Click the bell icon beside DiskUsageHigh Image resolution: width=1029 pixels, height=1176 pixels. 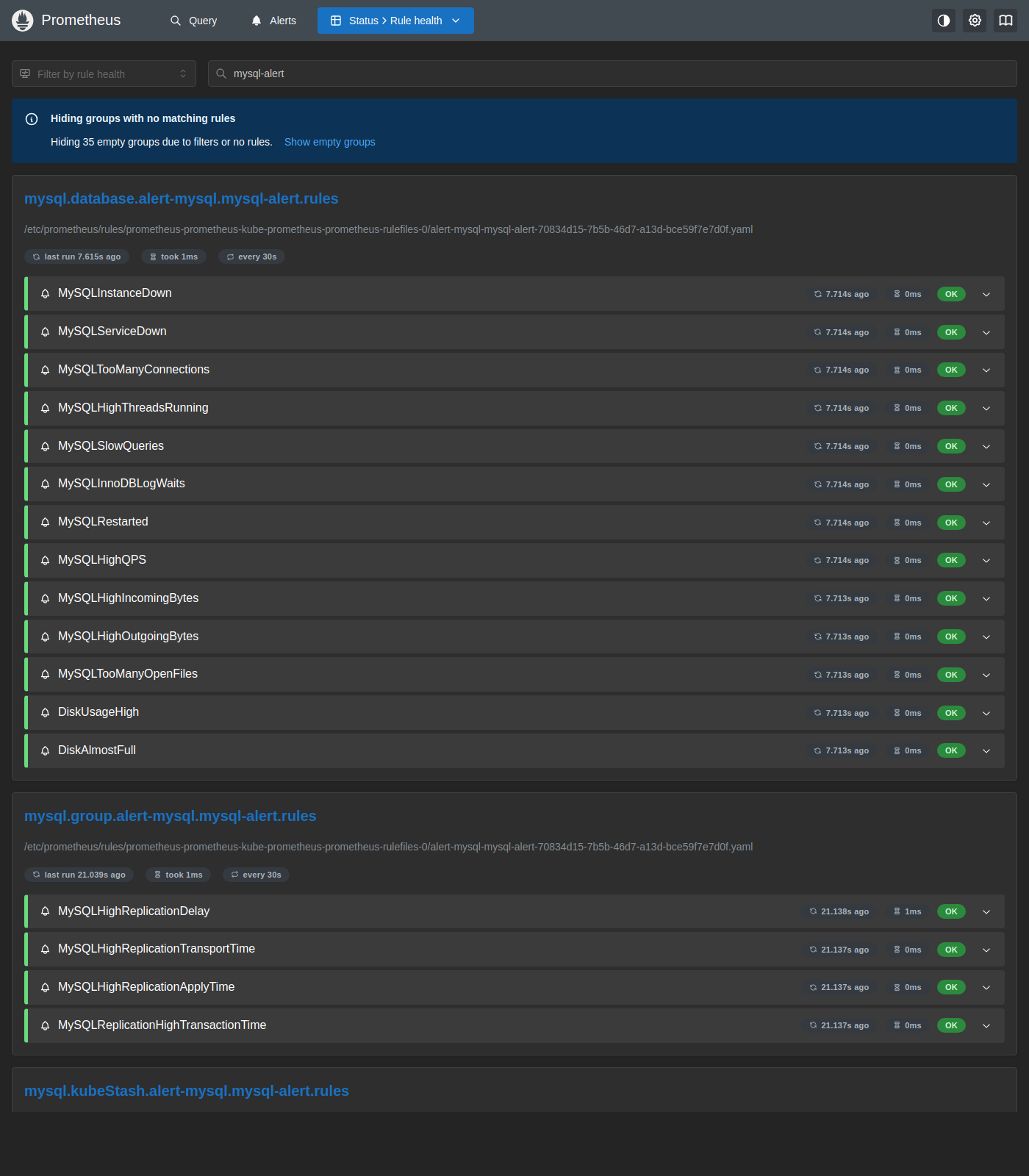pos(45,713)
